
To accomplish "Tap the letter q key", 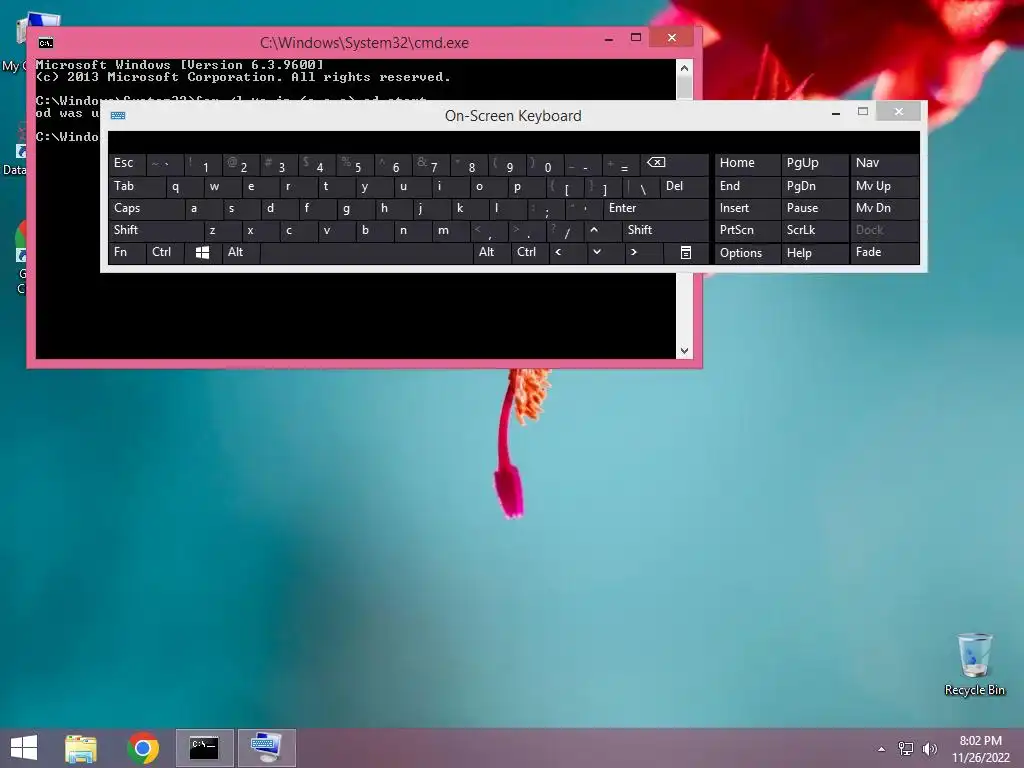I will point(185,187).
